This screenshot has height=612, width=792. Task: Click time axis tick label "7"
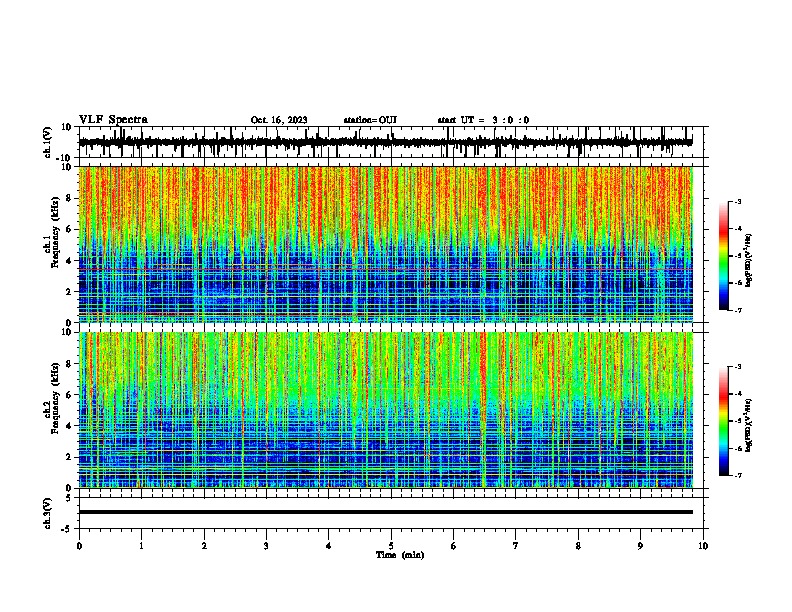(516, 546)
